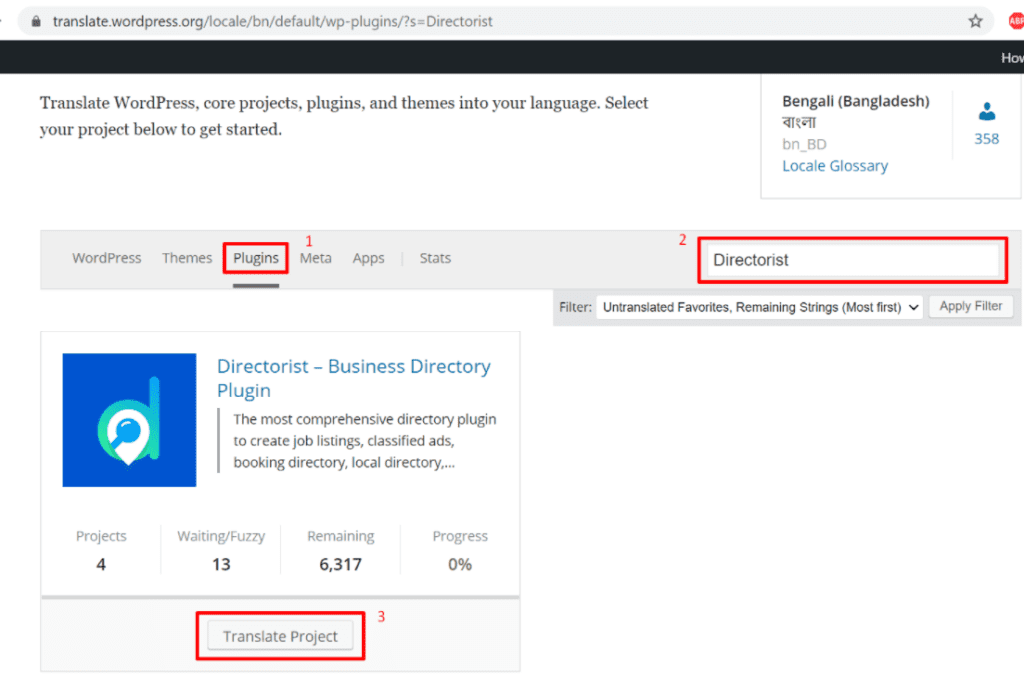This screenshot has height=677, width=1024.
Task: Click the bn_BD locale code
Action: click(x=804, y=144)
